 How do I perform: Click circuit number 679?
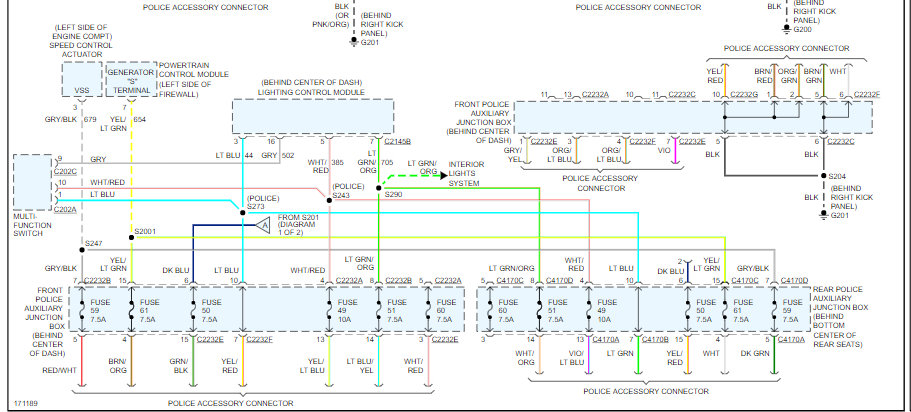pyautogui.click(x=90, y=120)
